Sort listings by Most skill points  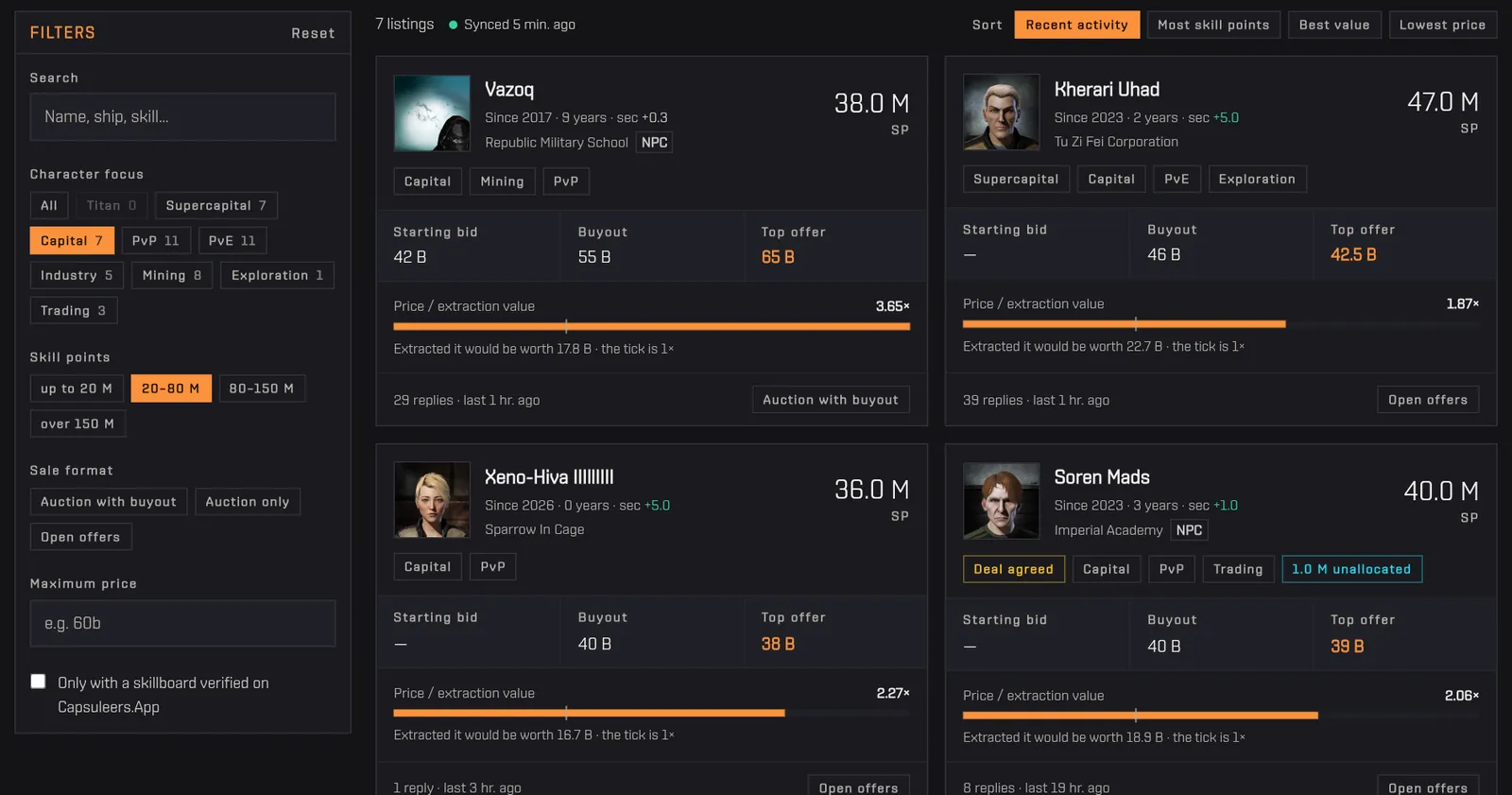pos(1214,25)
